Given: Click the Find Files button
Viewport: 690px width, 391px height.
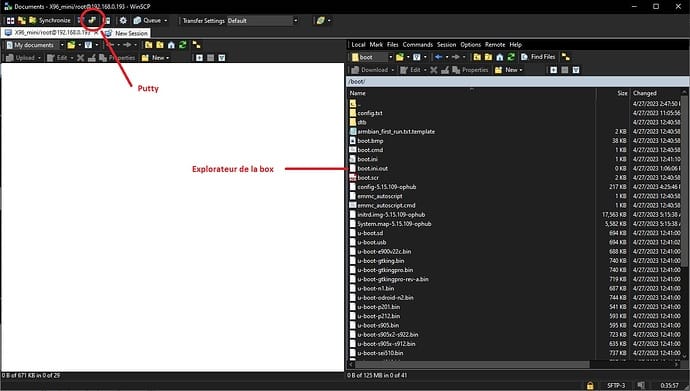Looking at the screenshot, I should click(x=538, y=57).
